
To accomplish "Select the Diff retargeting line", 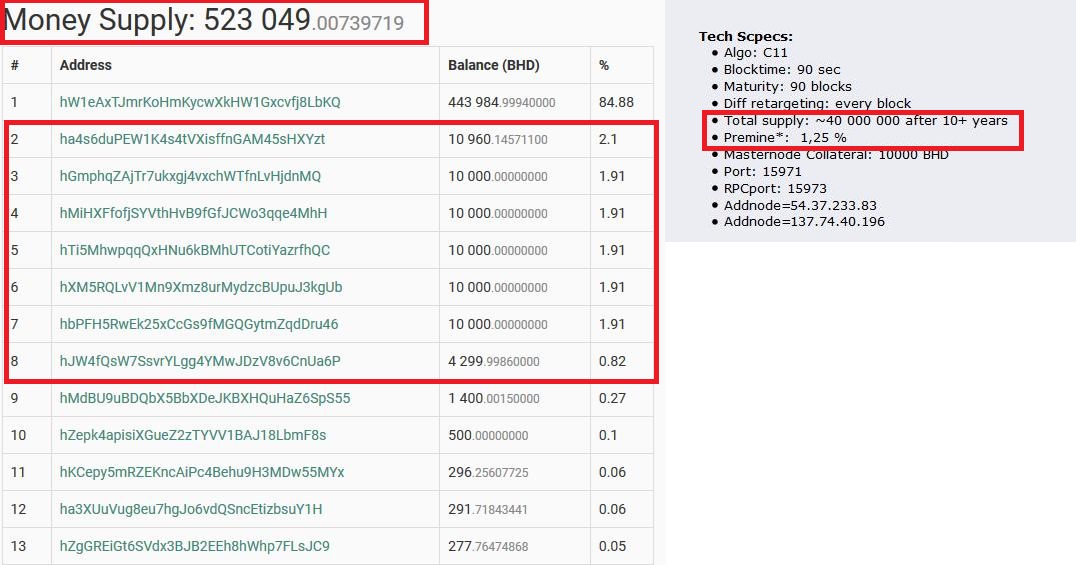I will (817, 104).
